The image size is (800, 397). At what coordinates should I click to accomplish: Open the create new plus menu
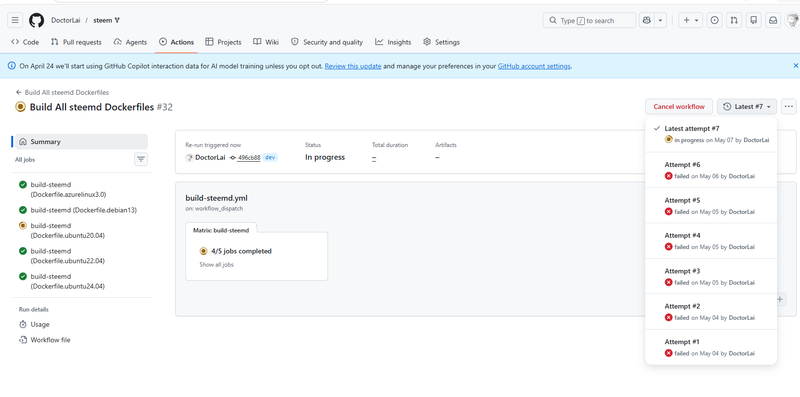tap(690, 20)
